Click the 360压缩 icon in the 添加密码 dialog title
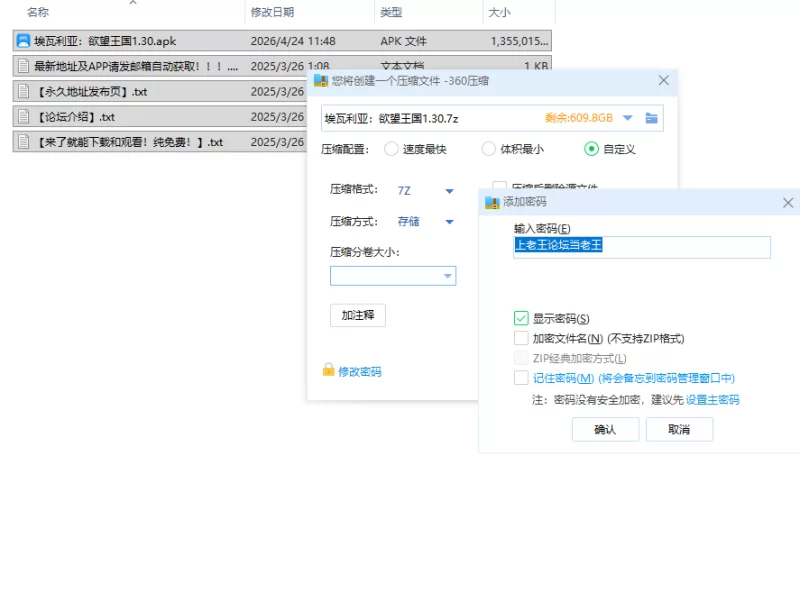The width and height of the screenshot is (800, 611). coord(492,202)
